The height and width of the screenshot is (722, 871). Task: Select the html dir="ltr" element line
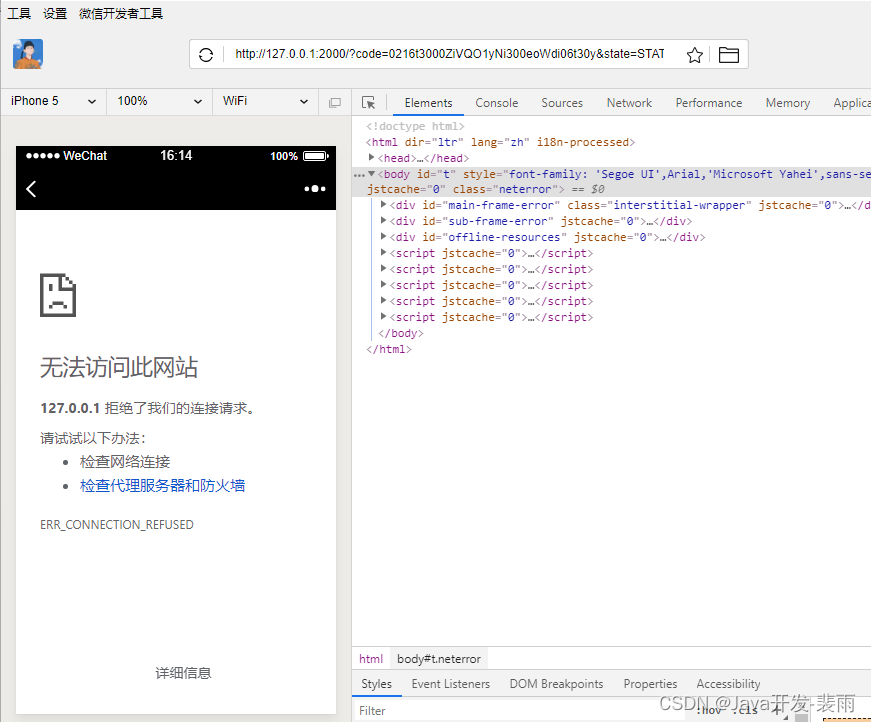pos(500,142)
